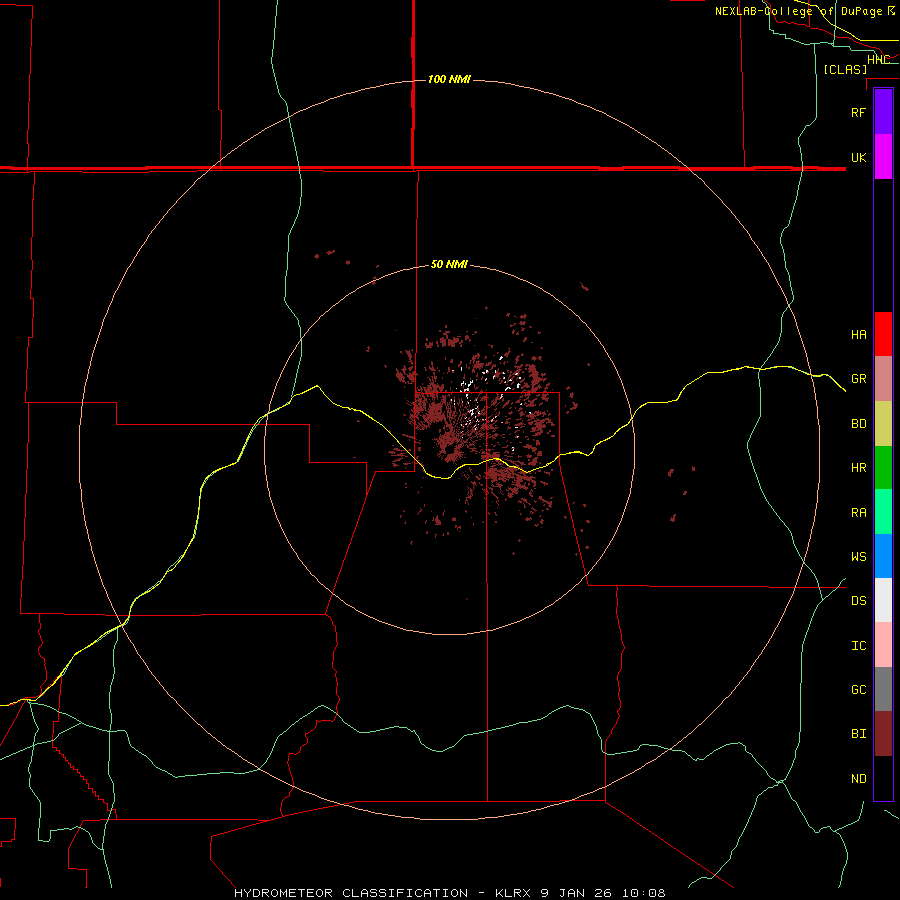Screen dimensions: 900x900
Task: Click the black ND color swatch
Action: coord(883,778)
